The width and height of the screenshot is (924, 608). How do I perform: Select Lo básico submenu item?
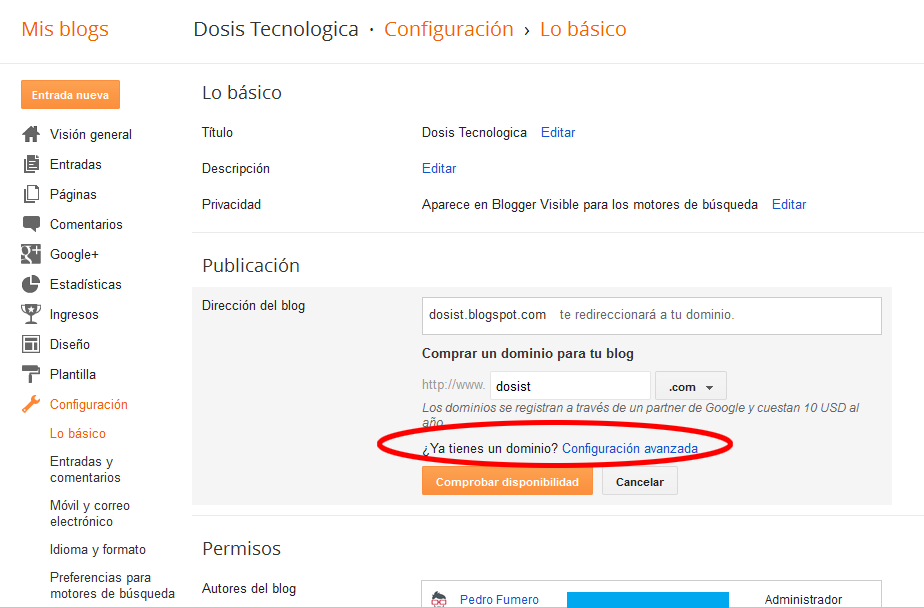78,434
